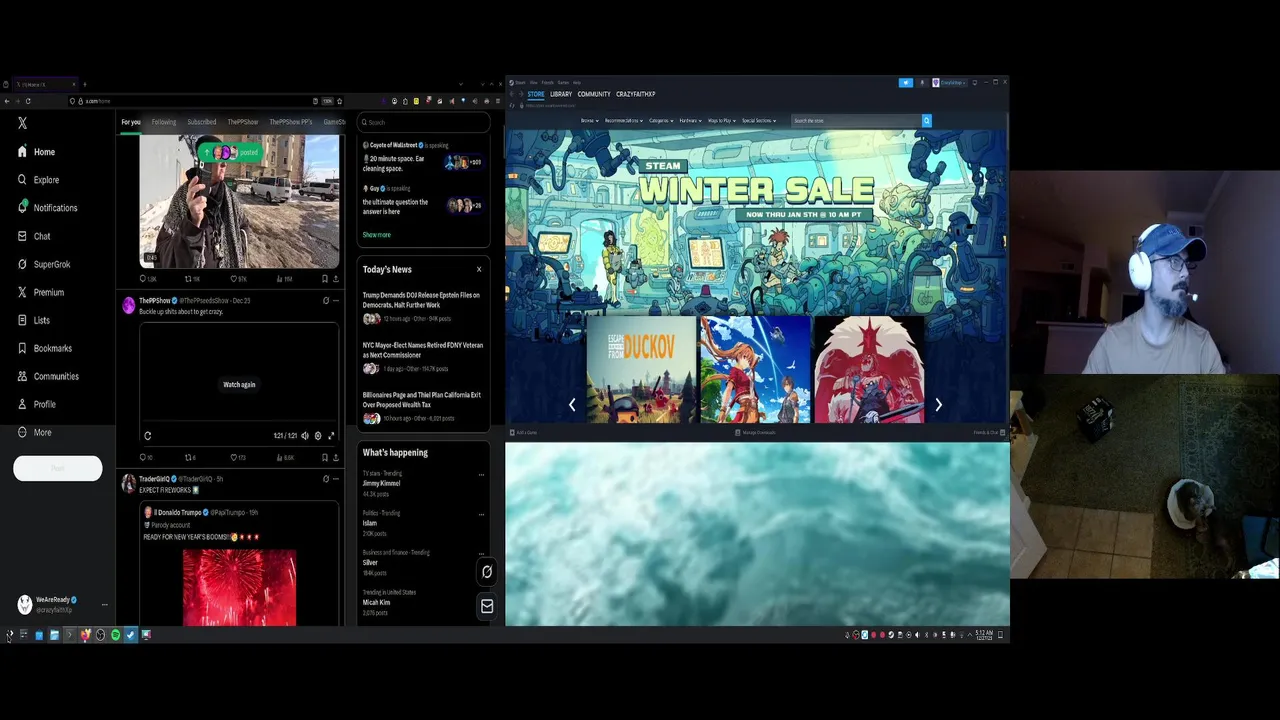Image resolution: width=1280 pixels, height=720 pixels.
Task: Open more options on TraderGirlQ post
Action: point(335,479)
